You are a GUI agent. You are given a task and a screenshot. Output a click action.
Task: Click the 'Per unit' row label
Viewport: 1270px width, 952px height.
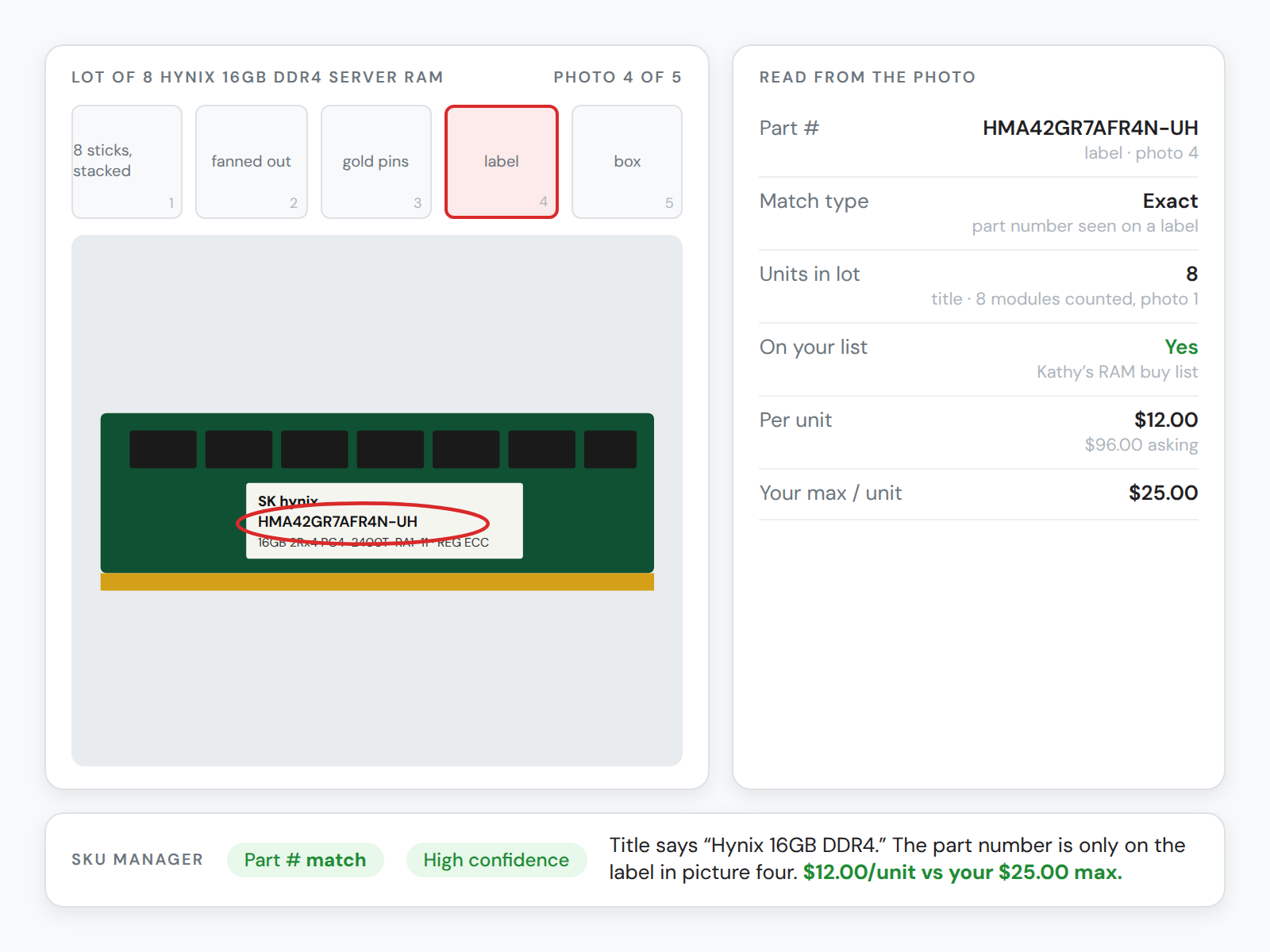(795, 420)
